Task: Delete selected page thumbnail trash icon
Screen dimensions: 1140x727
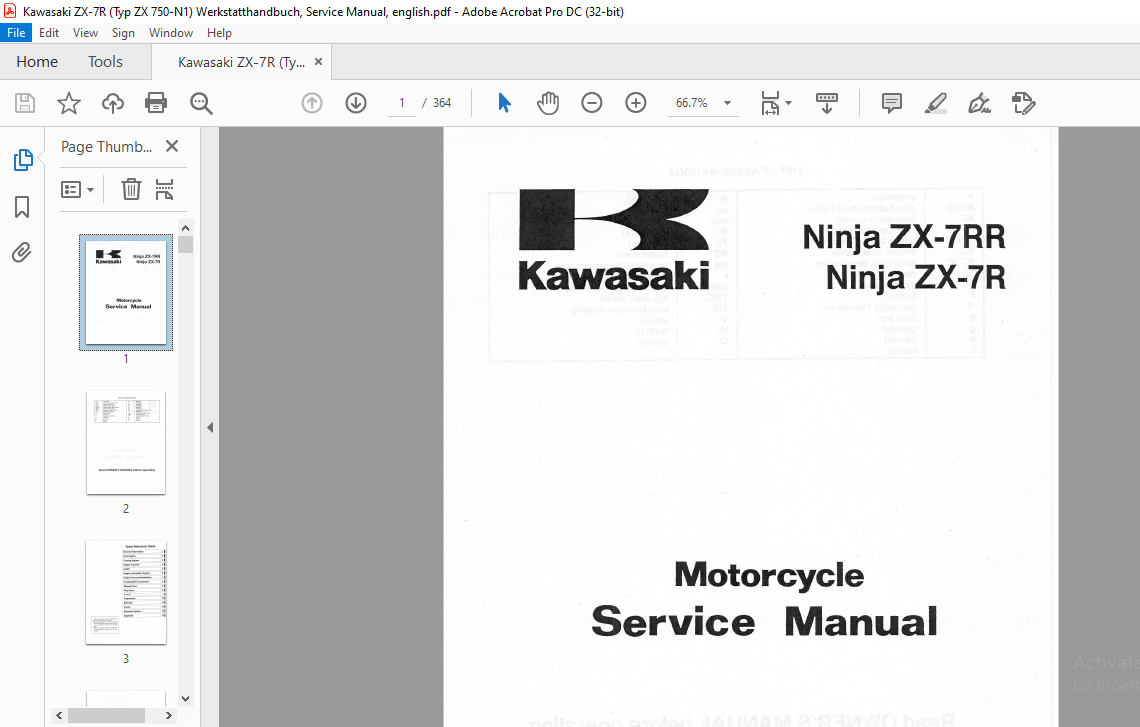Action: pyautogui.click(x=131, y=189)
